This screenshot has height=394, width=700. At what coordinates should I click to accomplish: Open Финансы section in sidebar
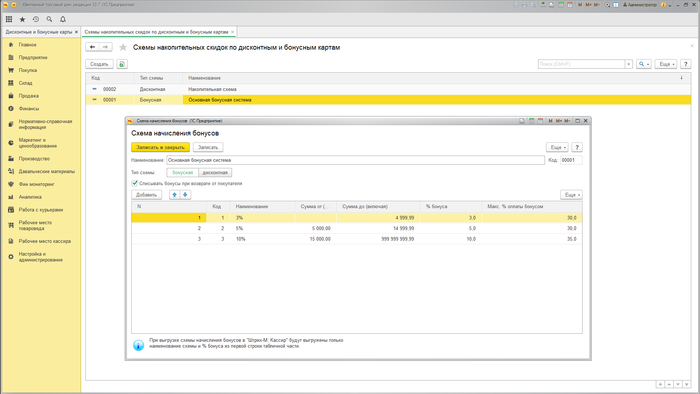point(29,109)
